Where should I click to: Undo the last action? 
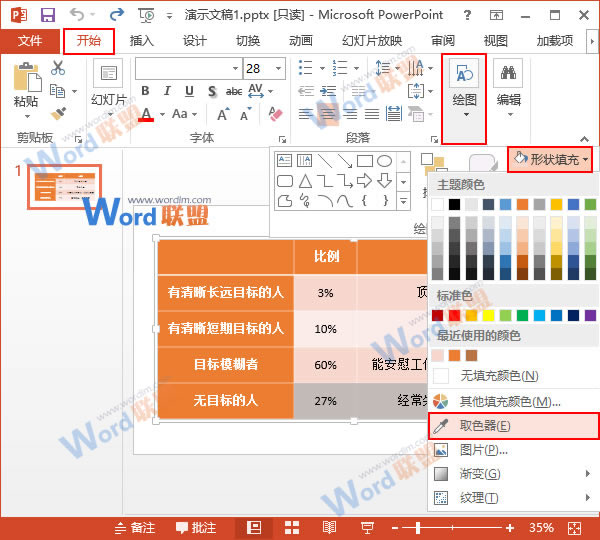coord(77,15)
